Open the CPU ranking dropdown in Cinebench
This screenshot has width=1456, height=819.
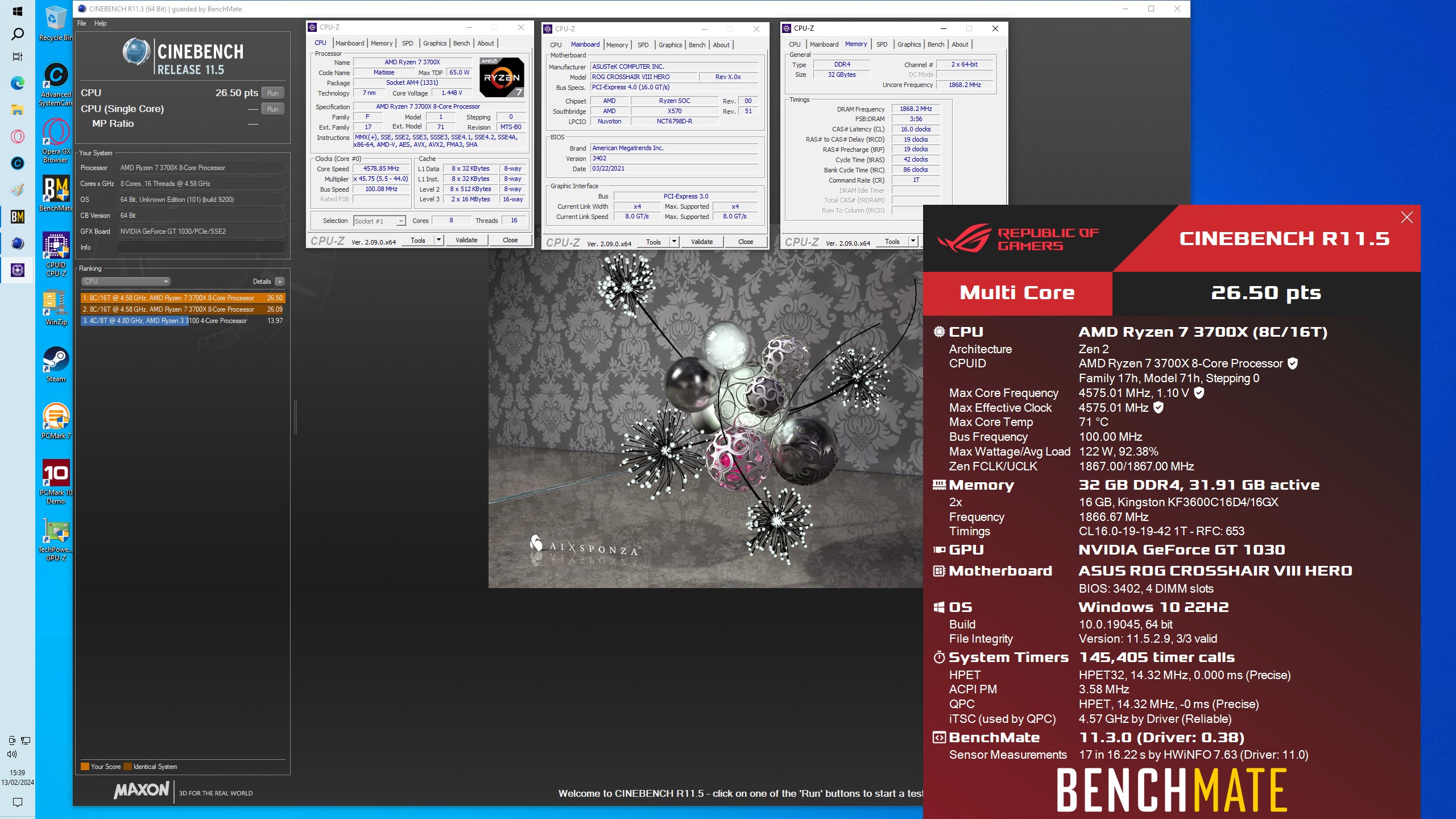[x=126, y=282]
